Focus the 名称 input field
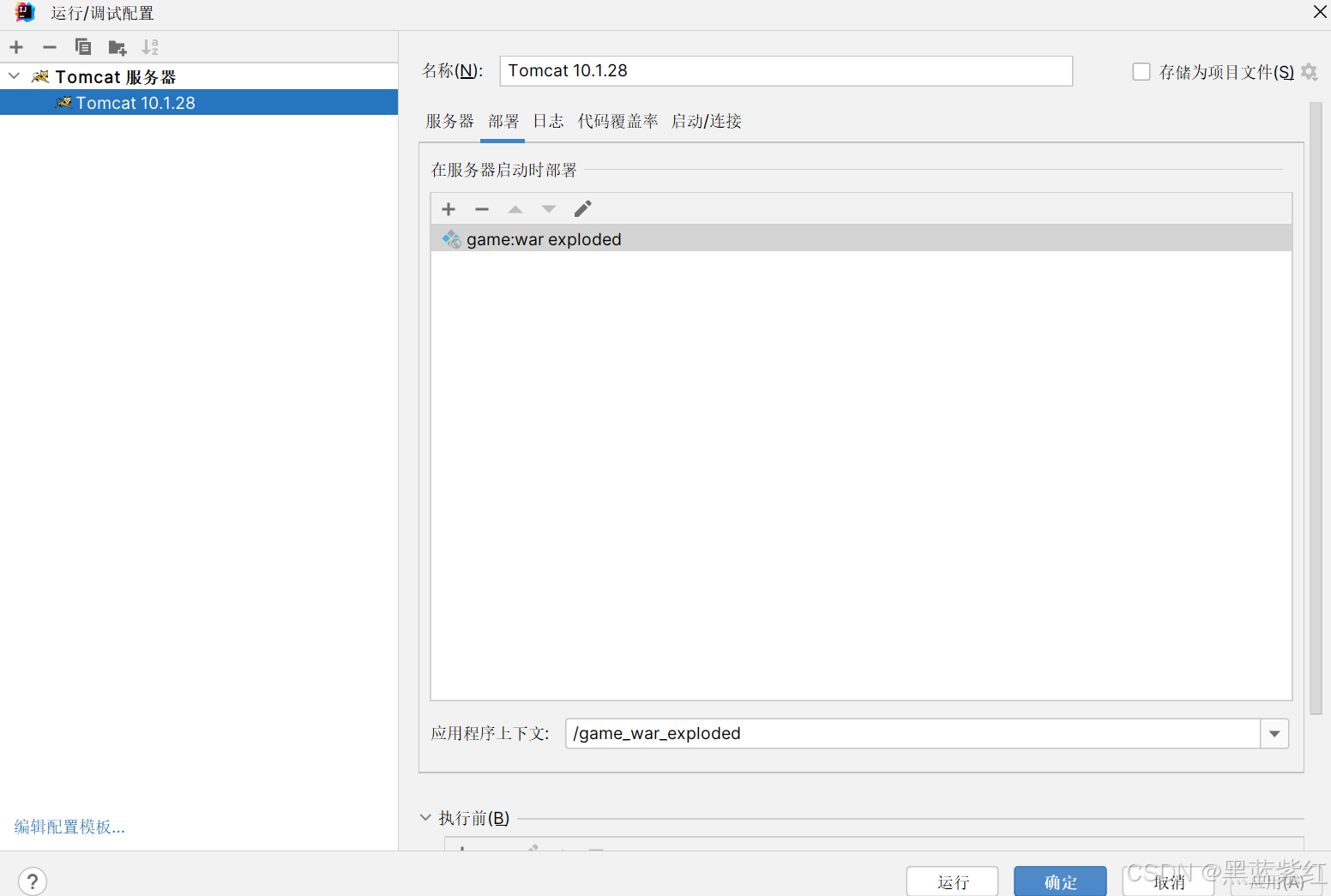This screenshot has width=1331, height=896. coord(786,71)
